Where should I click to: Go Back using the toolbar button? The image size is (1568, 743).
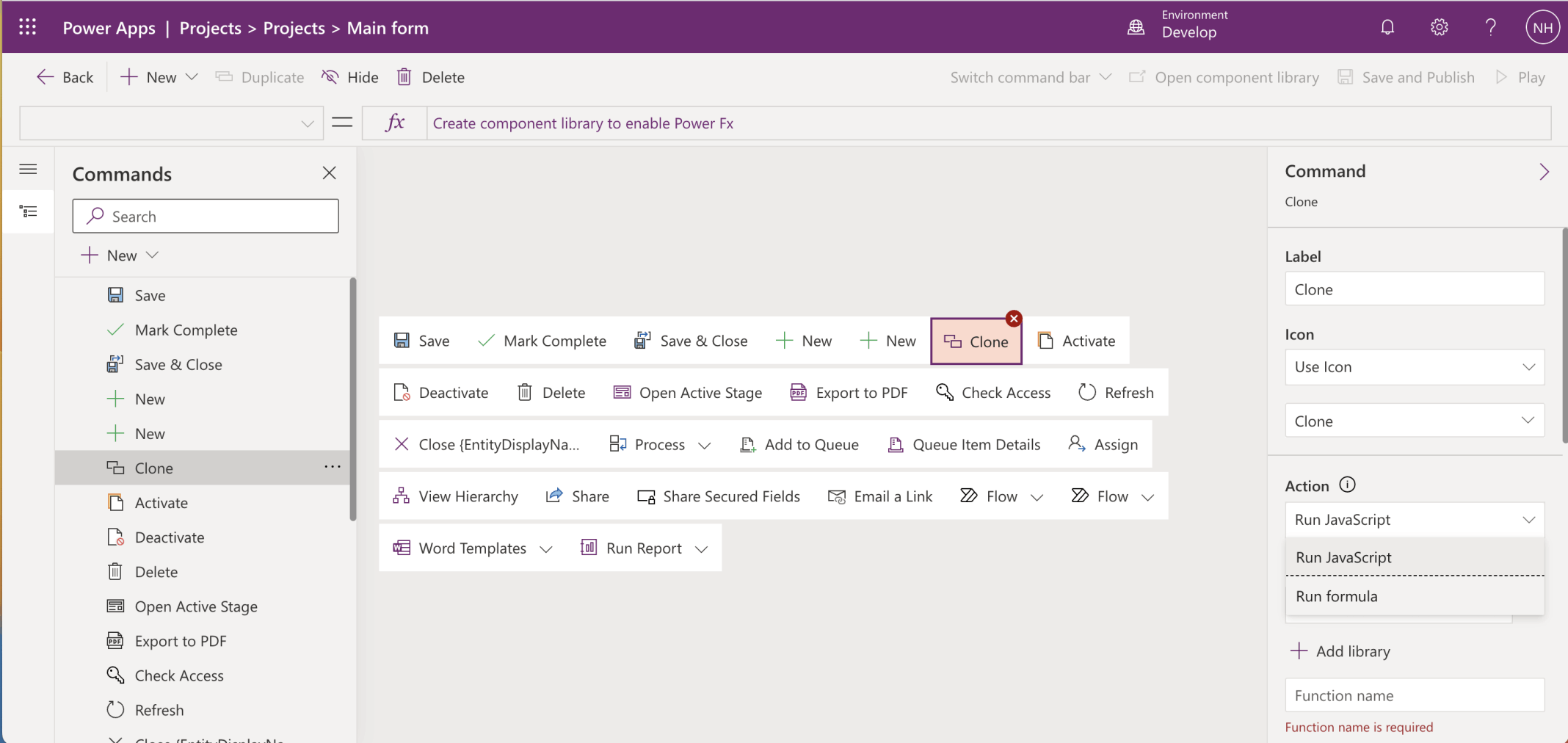pyautogui.click(x=65, y=77)
